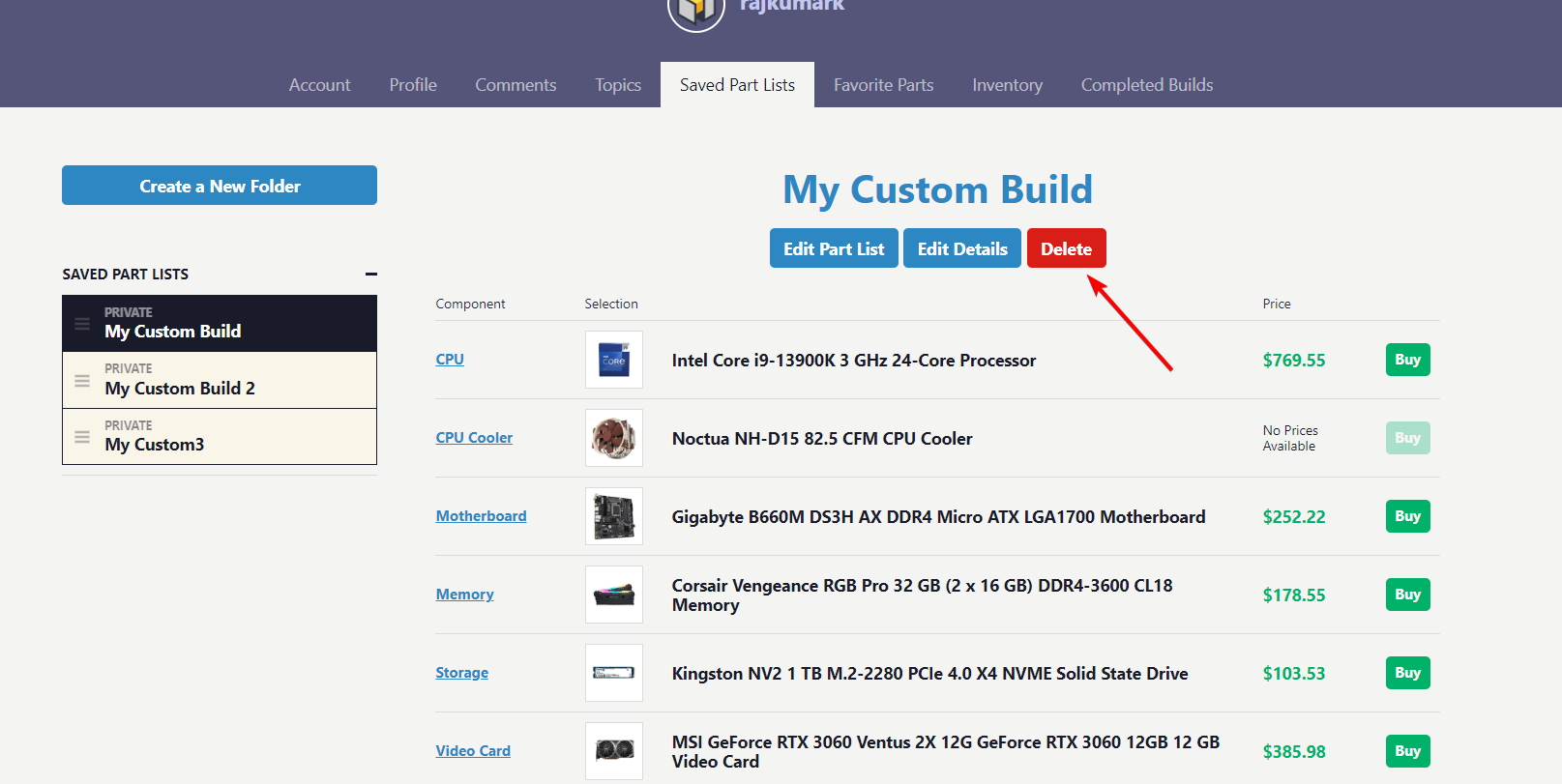Buy the Corsair Vengeance memory
The width and height of the screenshot is (1562, 784).
click(1407, 595)
